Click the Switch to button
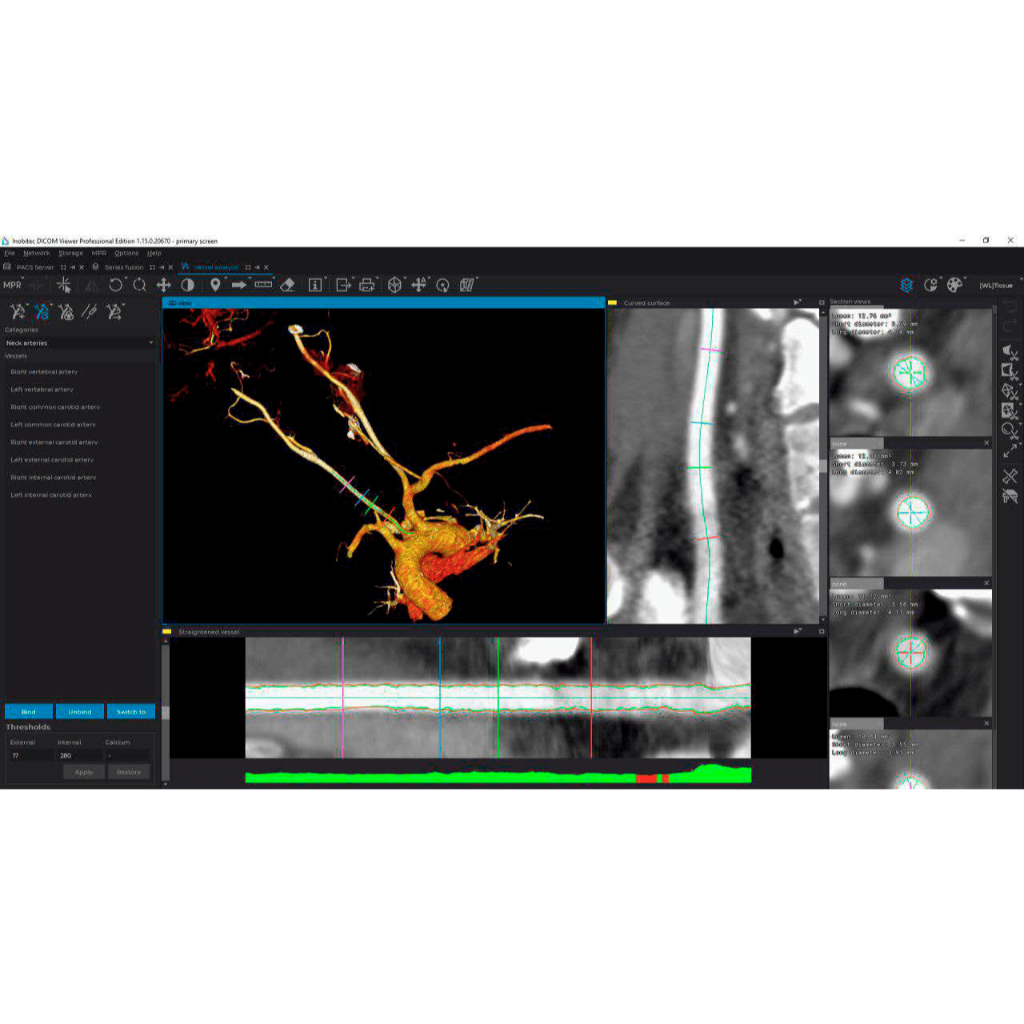 click(131, 711)
